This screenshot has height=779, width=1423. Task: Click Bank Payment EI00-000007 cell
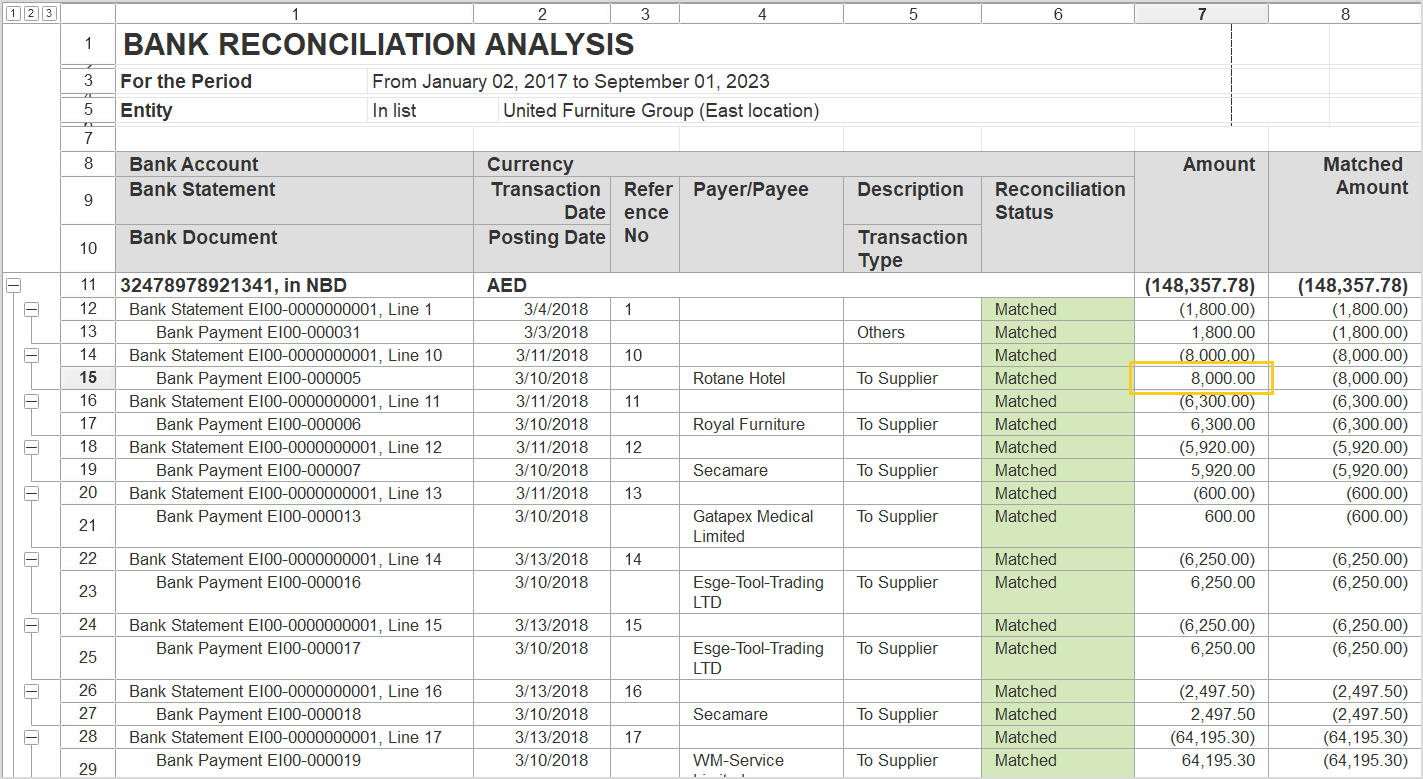tap(295, 470)
